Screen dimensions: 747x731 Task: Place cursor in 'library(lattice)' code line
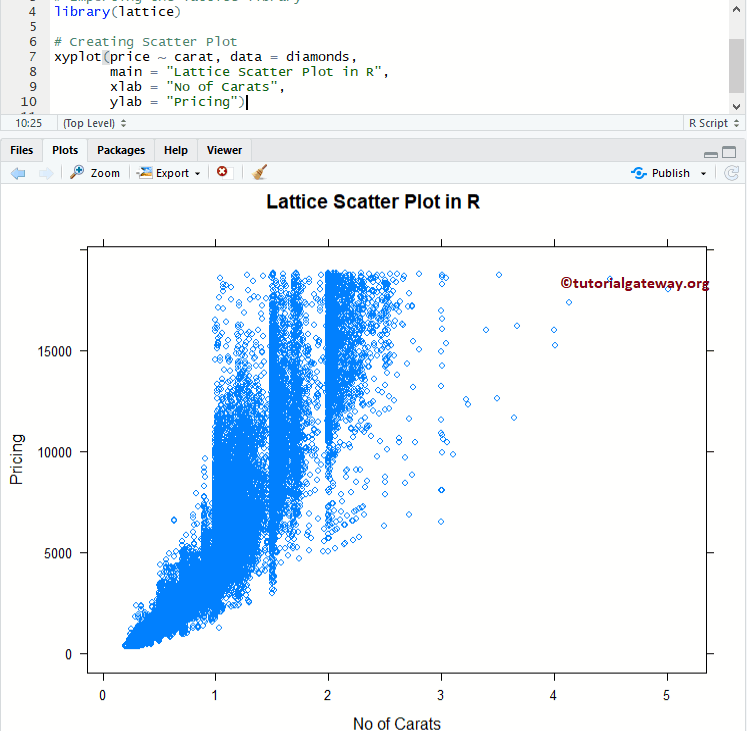coord(117,11)
